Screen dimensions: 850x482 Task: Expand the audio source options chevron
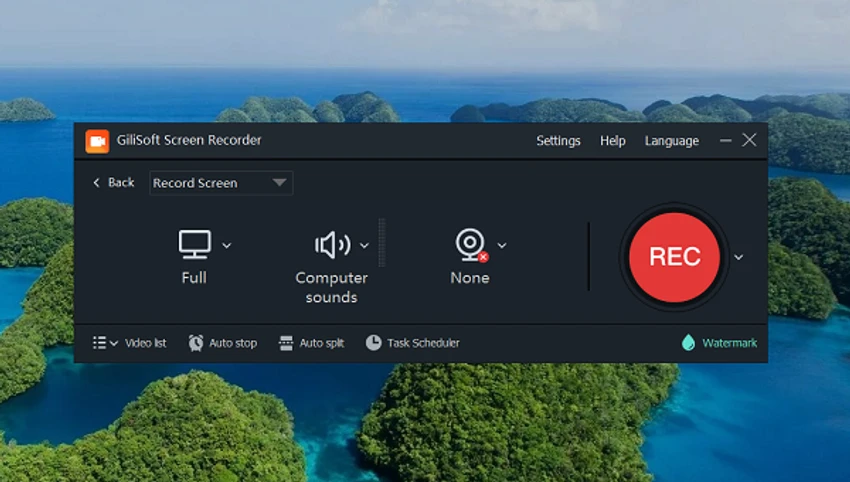[x=364, y=246]
